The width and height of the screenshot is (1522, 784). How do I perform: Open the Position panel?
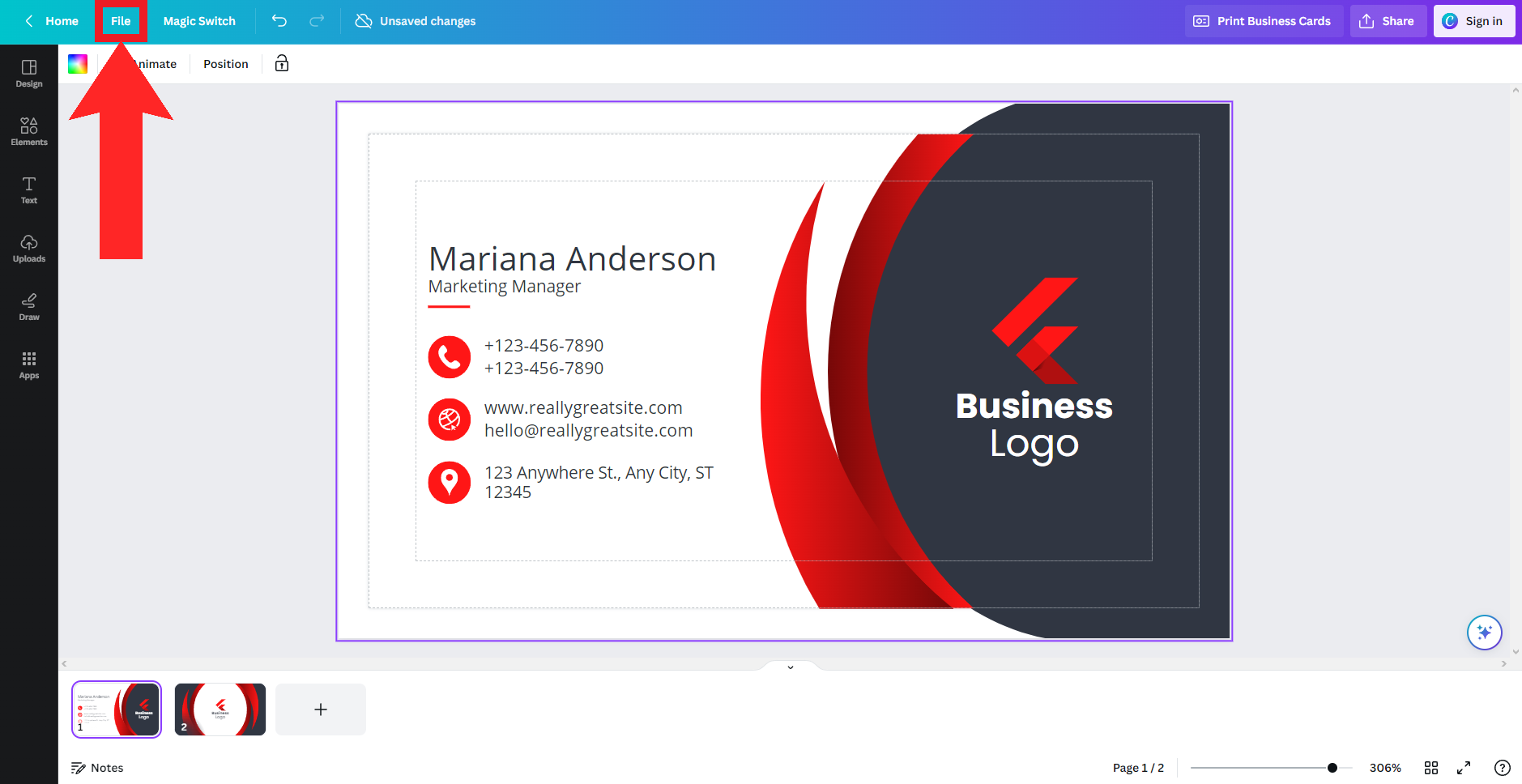click(226, 64)
